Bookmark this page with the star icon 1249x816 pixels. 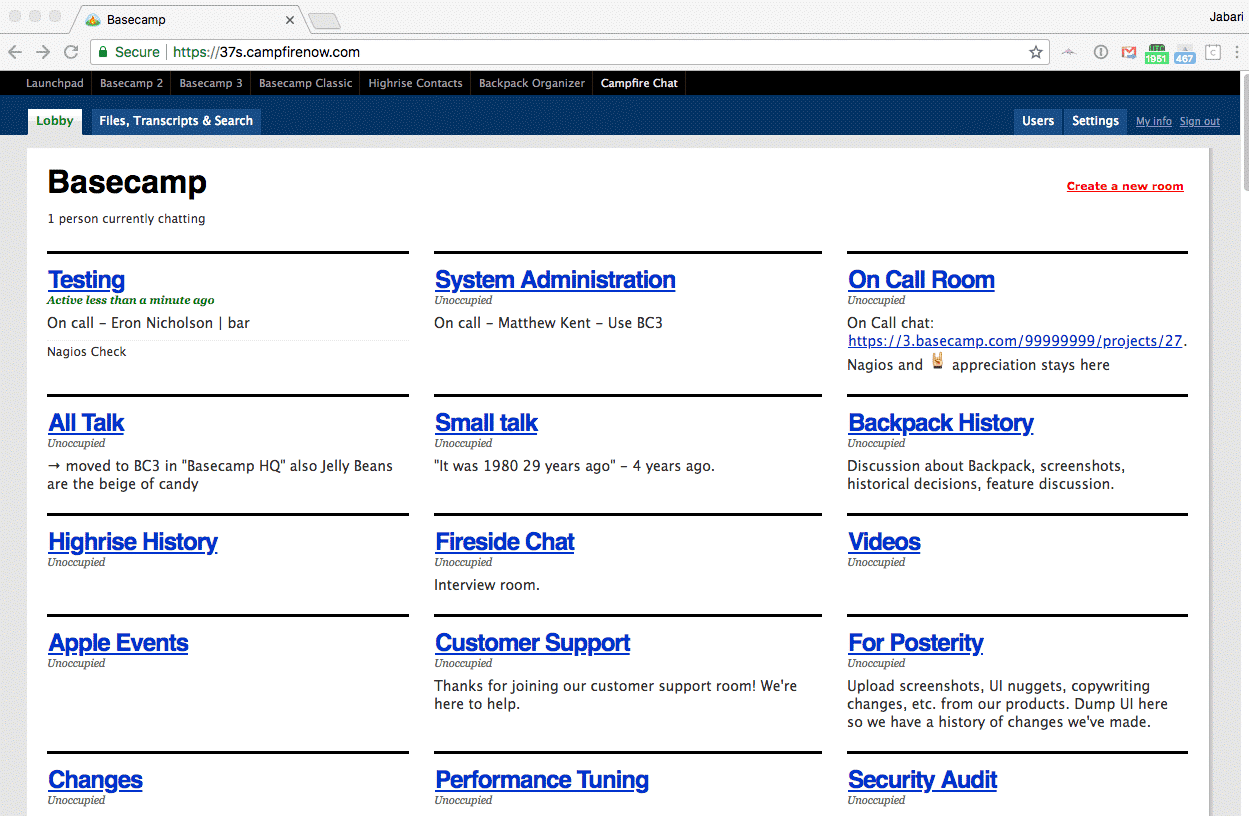[x=1036, y=52]
